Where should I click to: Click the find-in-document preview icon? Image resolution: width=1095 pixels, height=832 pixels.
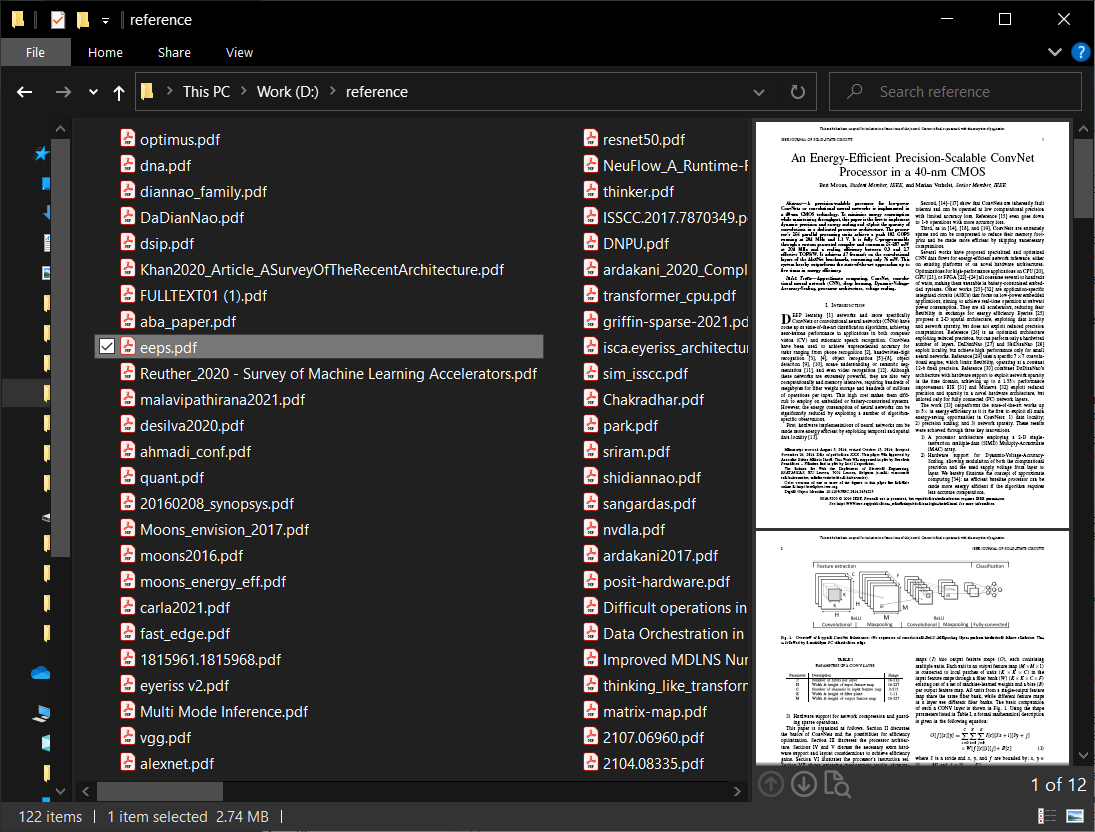pyautogui.click(x=838, y=785)
